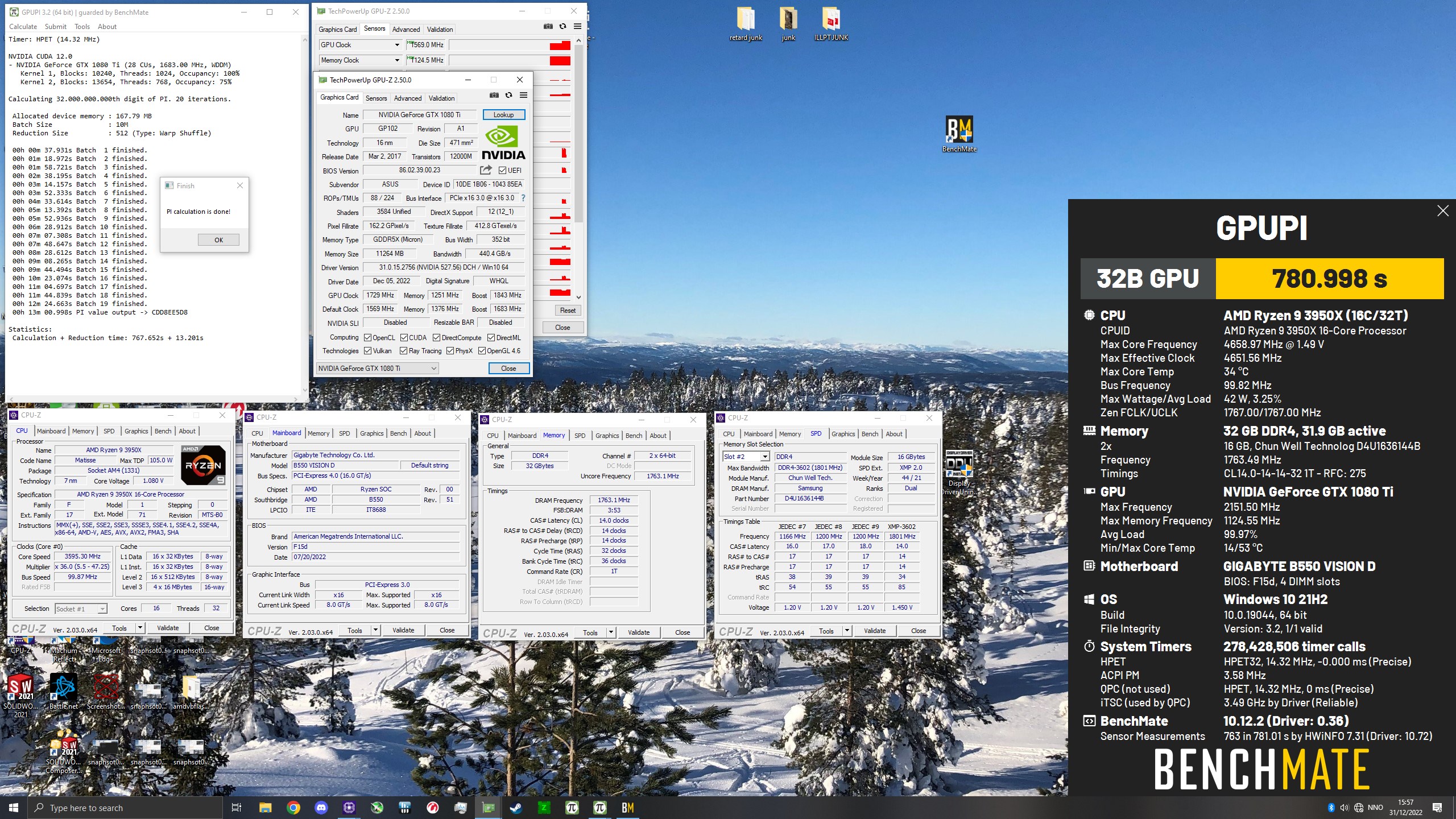The height and width of the screenshot is (819, 1456).
Task: Click Tools dropdown arrow in CPU-Z Memory tab window
Action: coord(611,632)
